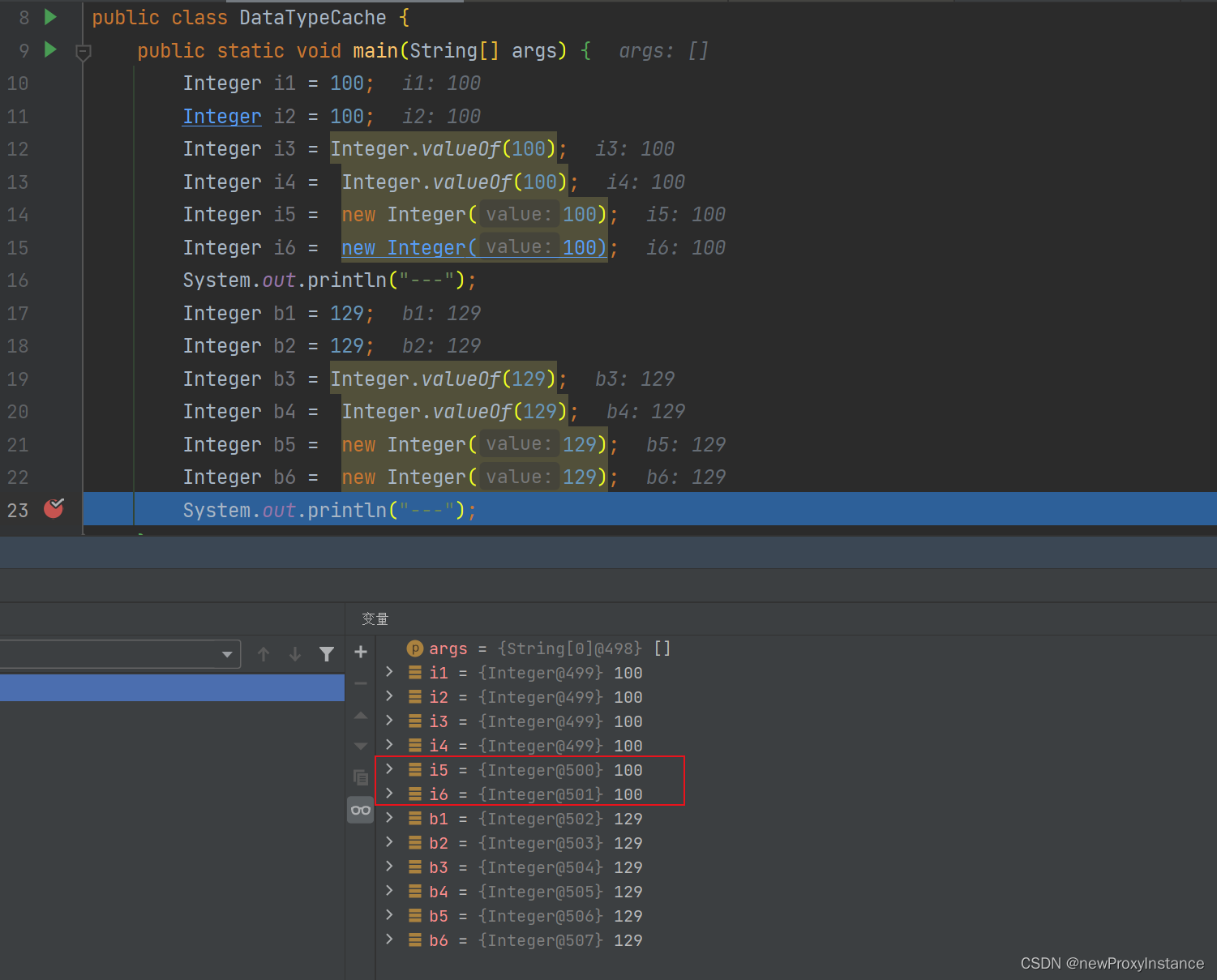Expand the b2 variable node
This screenshot has width=1217, height=980.
pos(390,842)
